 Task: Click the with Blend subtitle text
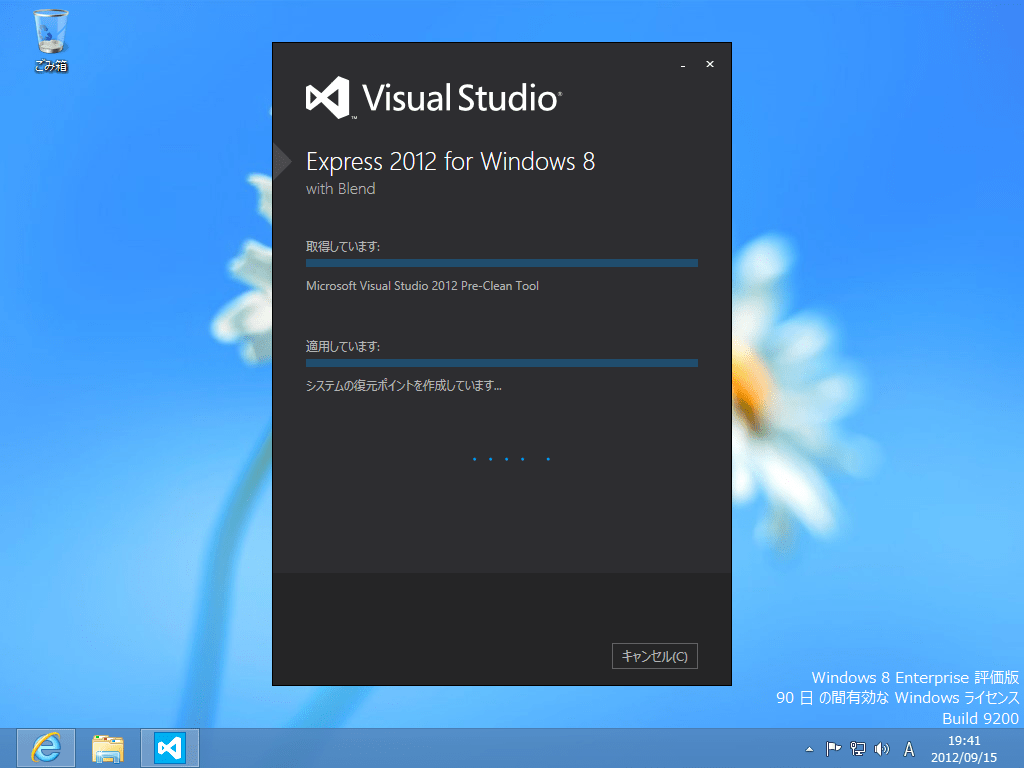tap(340, 189)
